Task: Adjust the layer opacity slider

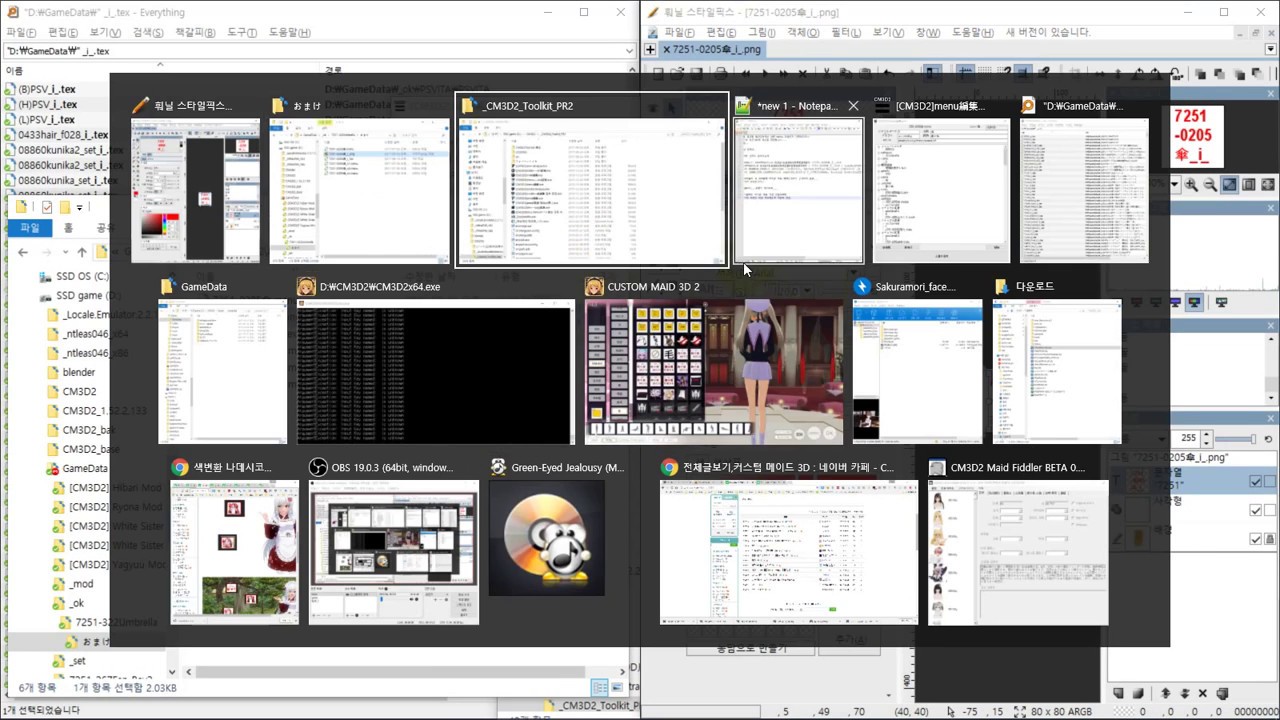Action: point(1237,439)
